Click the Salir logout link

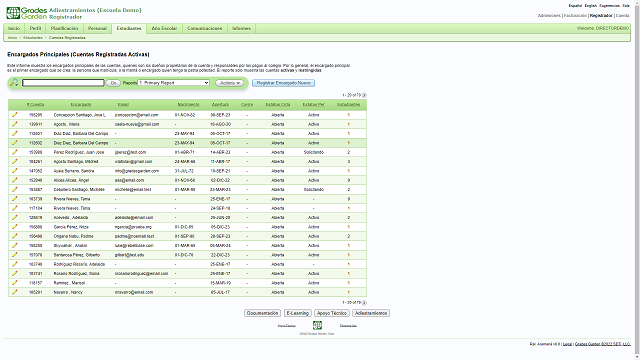point(626,6)
